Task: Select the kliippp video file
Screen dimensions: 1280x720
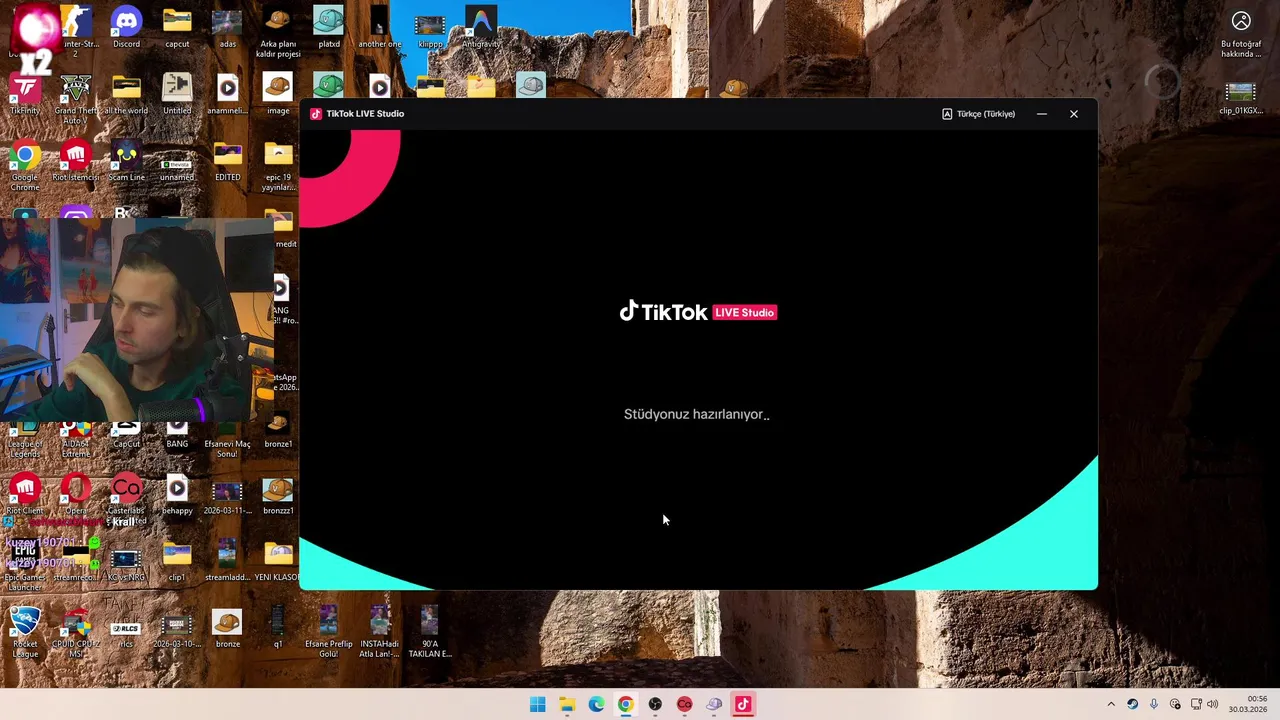Action: [x=430, y=28]
